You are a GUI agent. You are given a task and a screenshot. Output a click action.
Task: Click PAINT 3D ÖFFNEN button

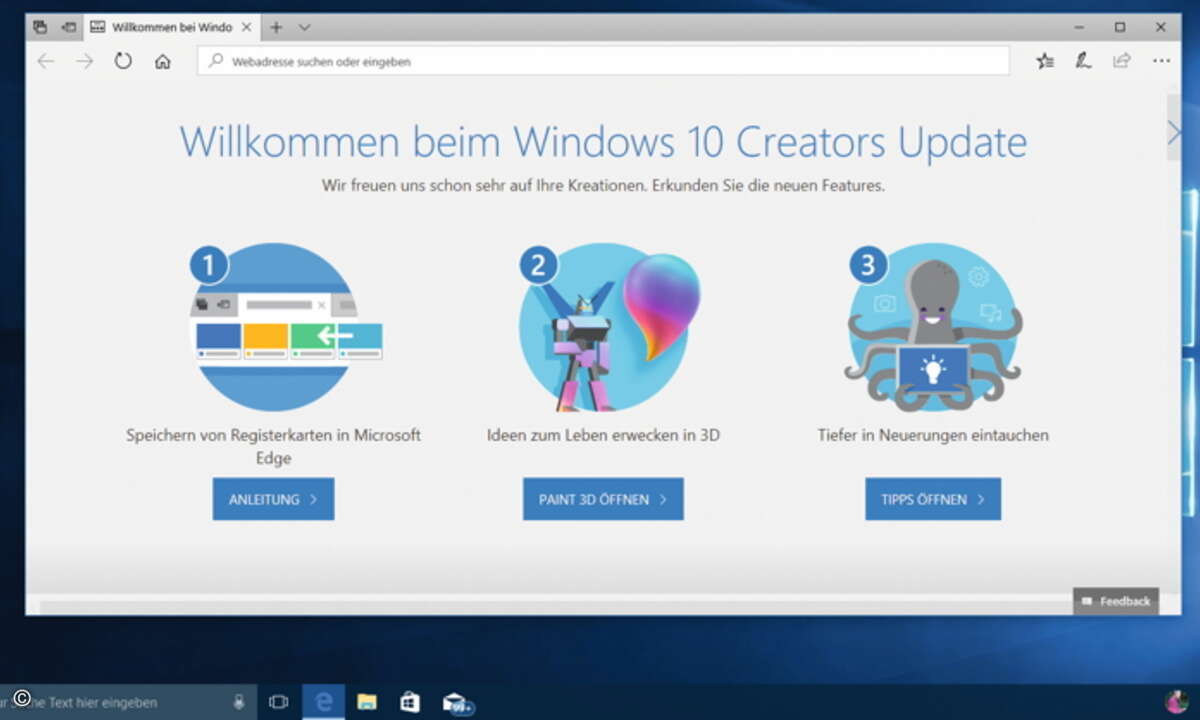click(603, 499)
